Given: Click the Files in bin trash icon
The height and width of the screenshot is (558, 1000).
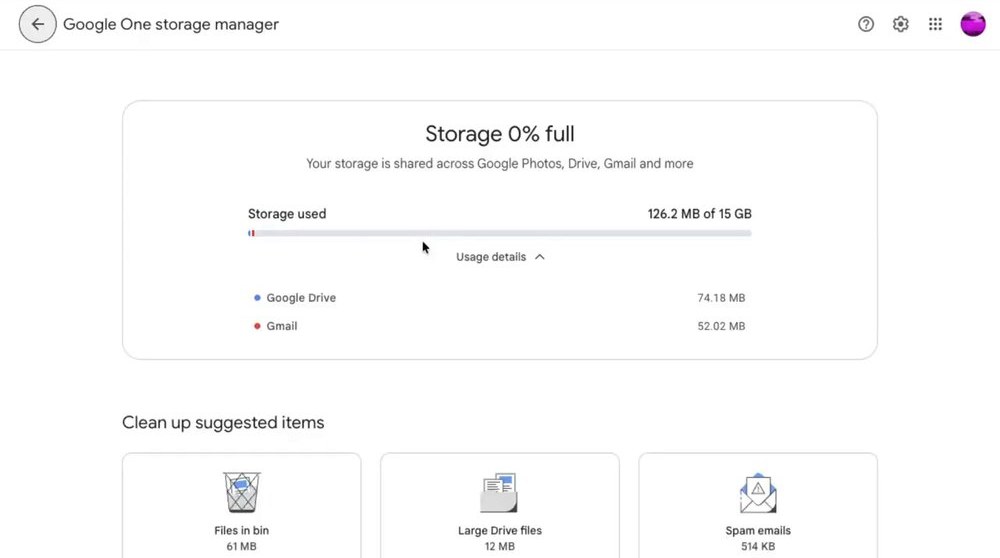Looking at the screenshot, I should tap(242, 492).
